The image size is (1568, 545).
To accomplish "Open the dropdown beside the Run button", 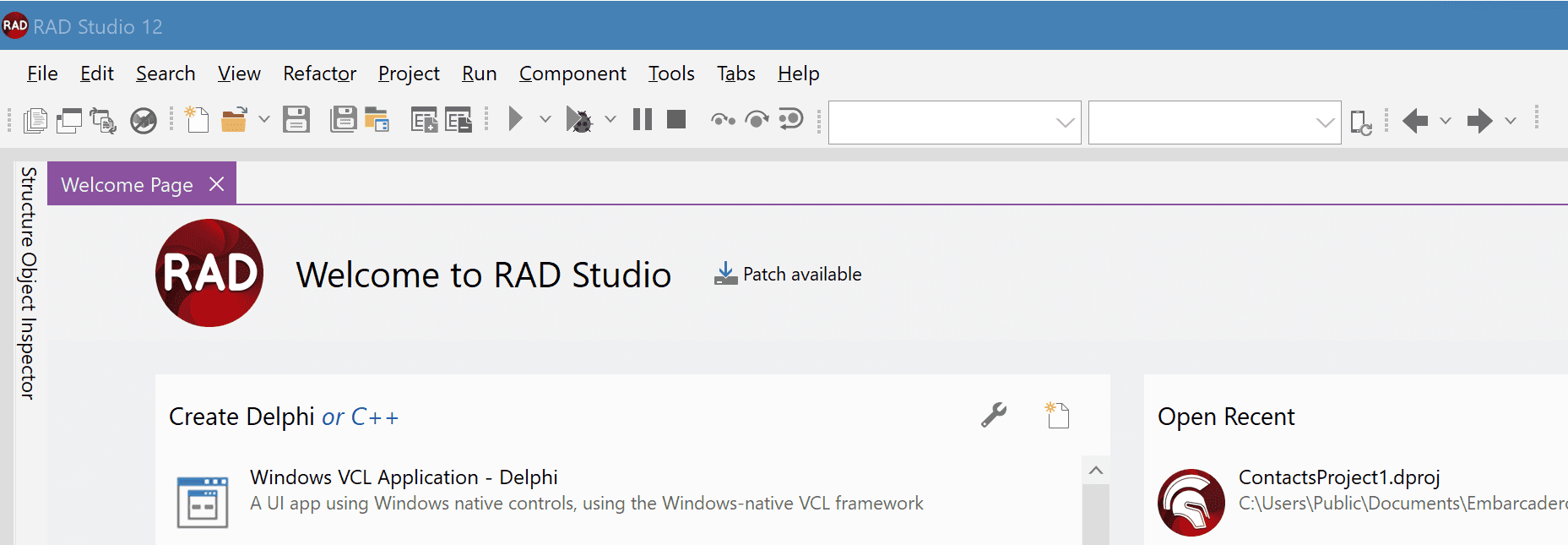I will pos(545,120).
